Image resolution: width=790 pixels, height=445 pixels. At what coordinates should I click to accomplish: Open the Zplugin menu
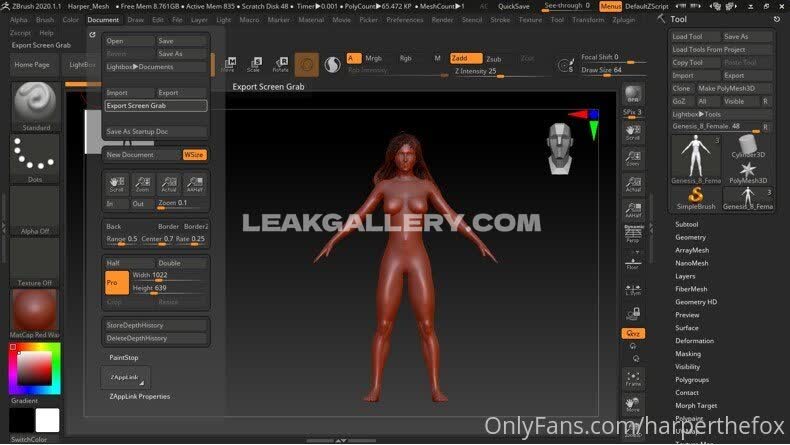[624, 20]
